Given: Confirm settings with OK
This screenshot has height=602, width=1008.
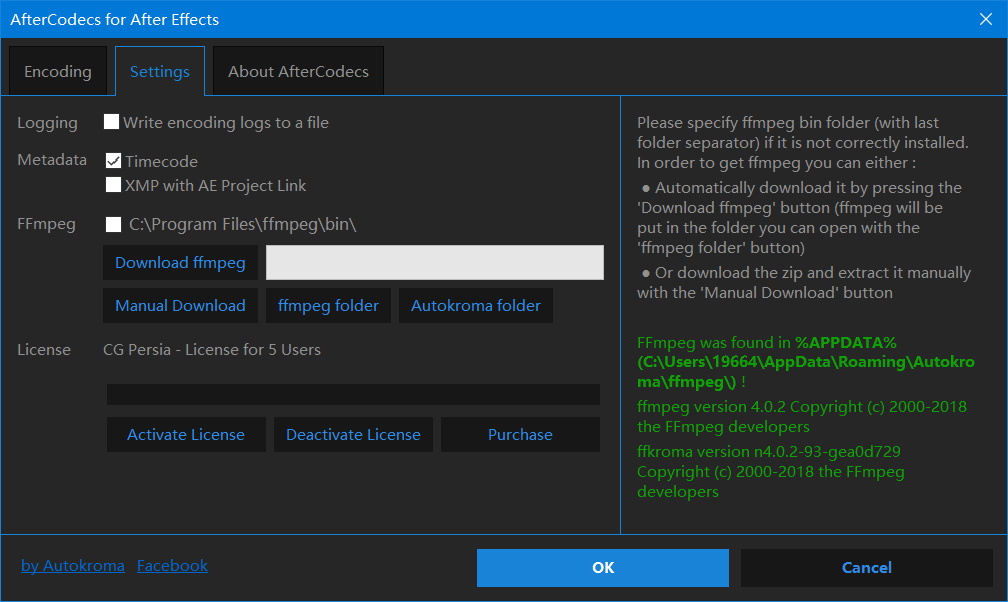Looking at the screenshot, I should 602,567.
